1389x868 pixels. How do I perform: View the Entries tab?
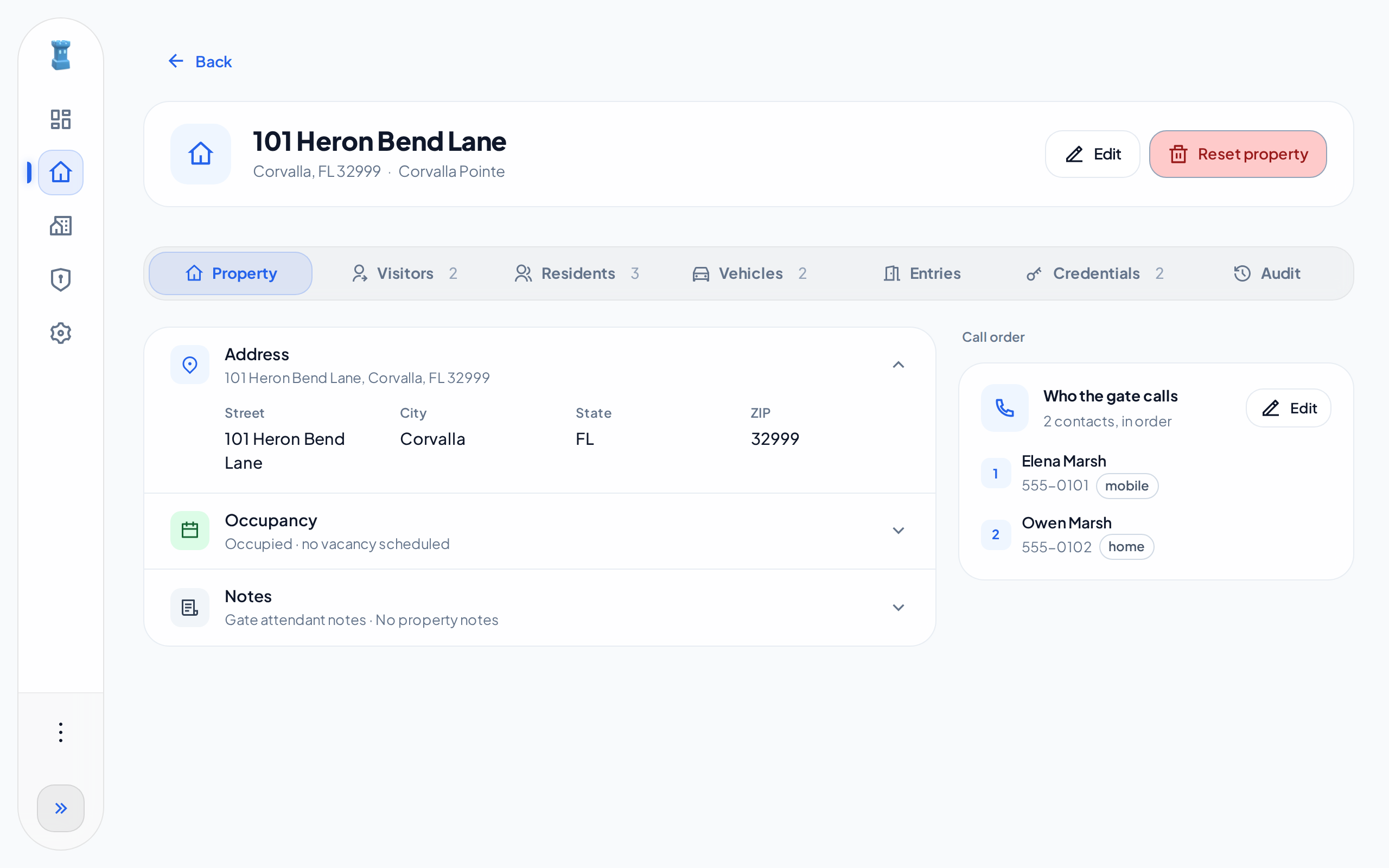(922, 273)
